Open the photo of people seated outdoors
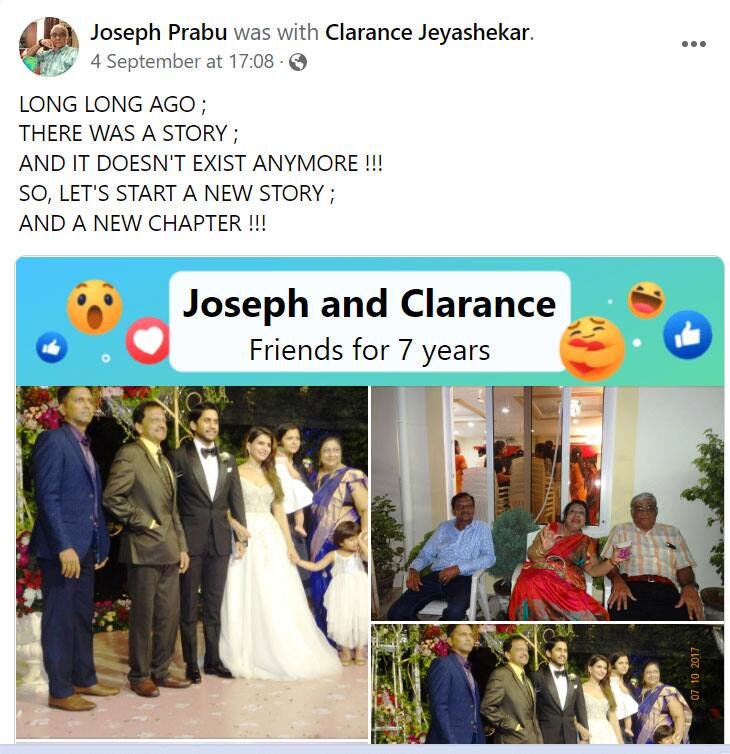730x754 pixels. coord(547,503)
